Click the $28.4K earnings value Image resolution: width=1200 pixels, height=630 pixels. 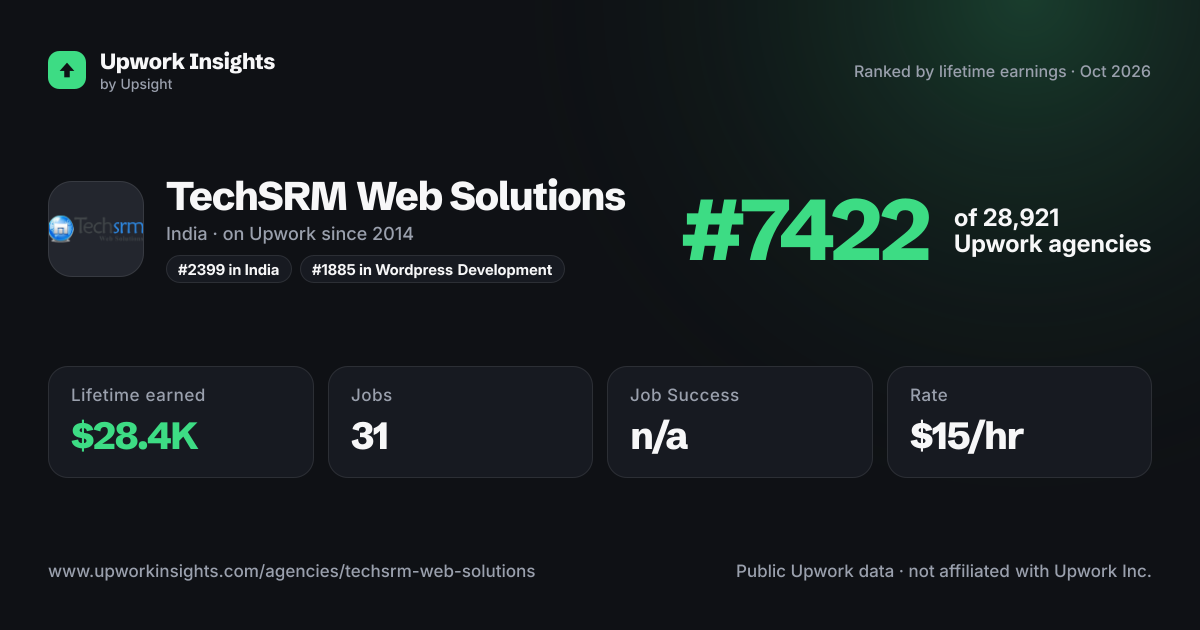135,436
